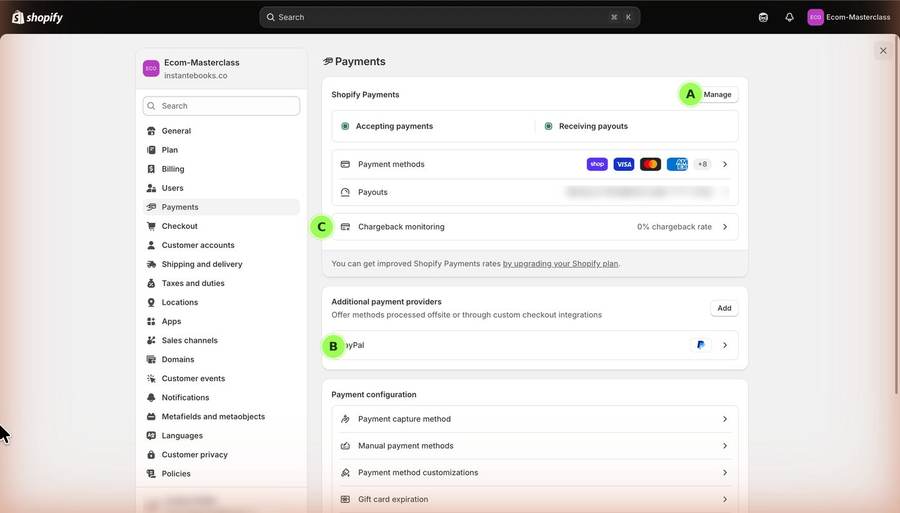Go to Domains settings
This screenshot has height=513, width=900.
pyautogui.click(x=221, y=359)
